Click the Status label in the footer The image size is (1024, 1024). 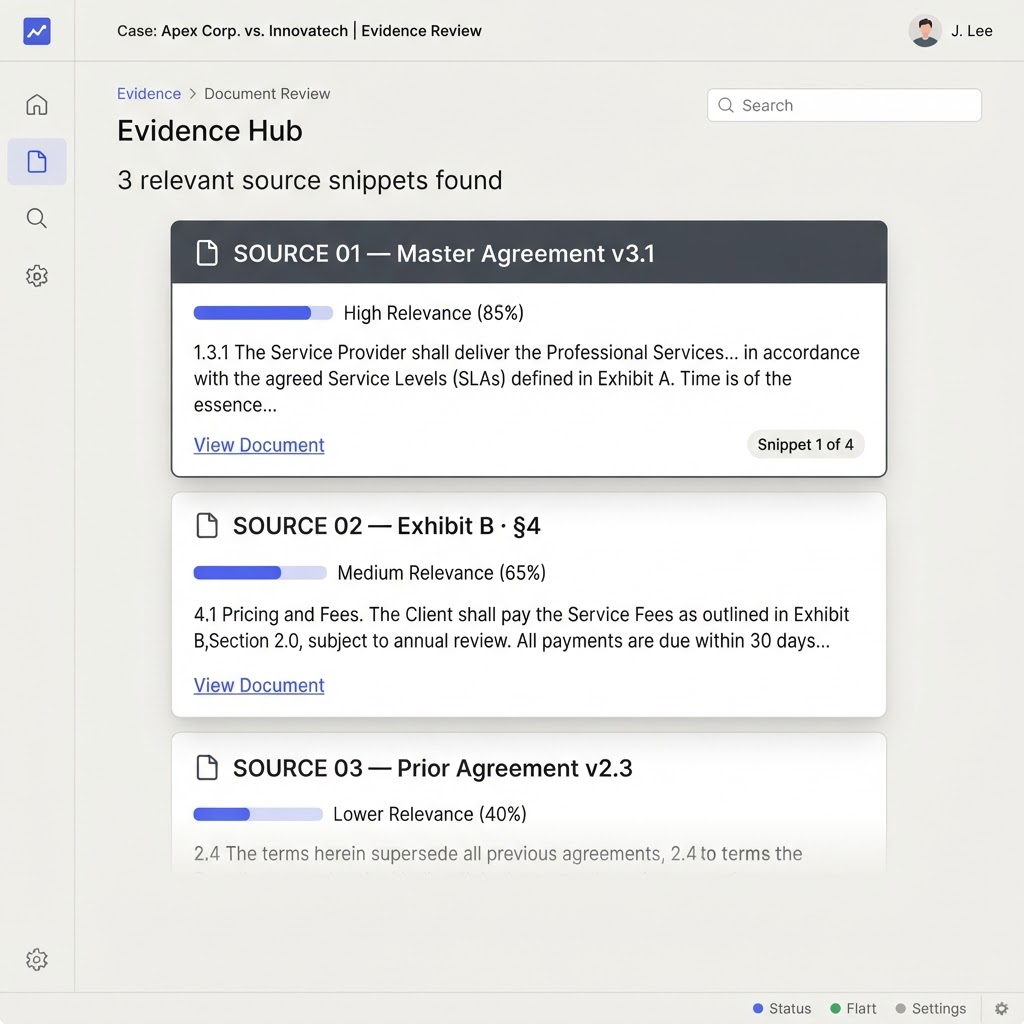pos(790,1008)
